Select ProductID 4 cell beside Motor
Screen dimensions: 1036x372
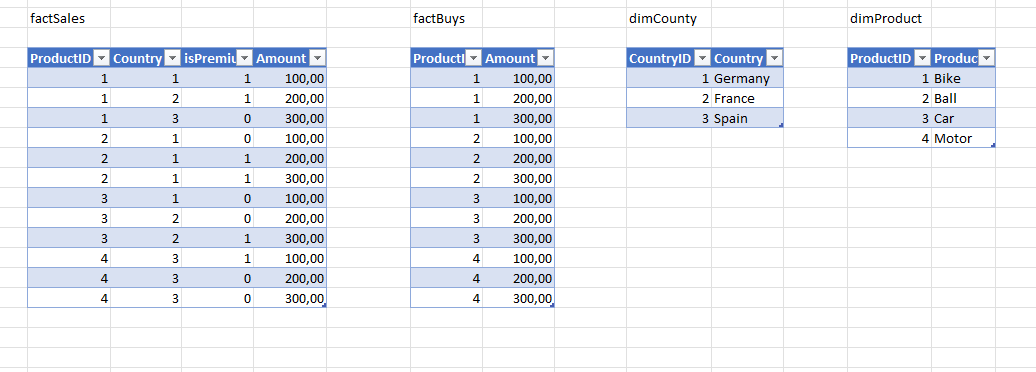(889, 138)
